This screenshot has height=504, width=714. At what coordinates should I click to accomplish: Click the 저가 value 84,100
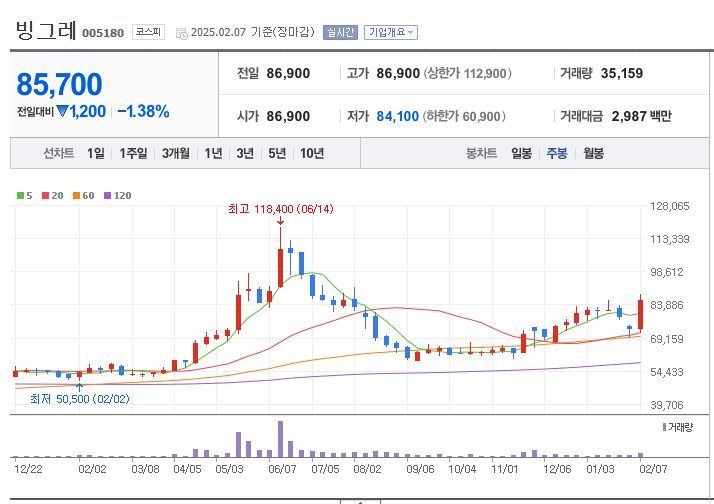pyautogui.click(x=398, y=116)
